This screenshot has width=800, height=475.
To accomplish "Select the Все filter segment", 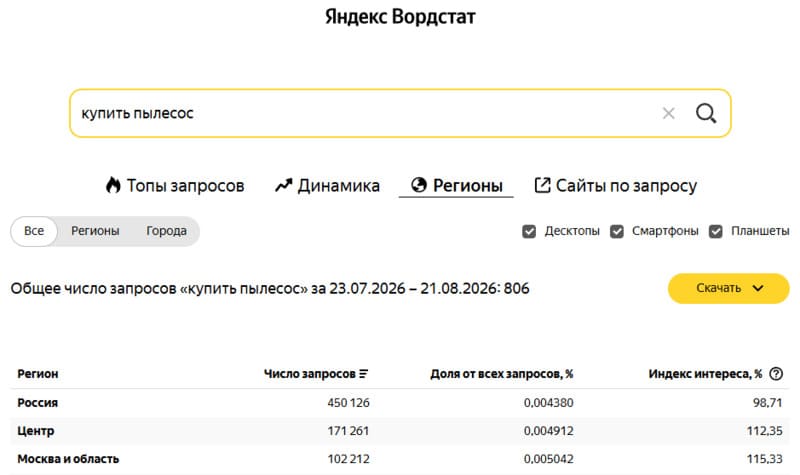I will point(34,231).
